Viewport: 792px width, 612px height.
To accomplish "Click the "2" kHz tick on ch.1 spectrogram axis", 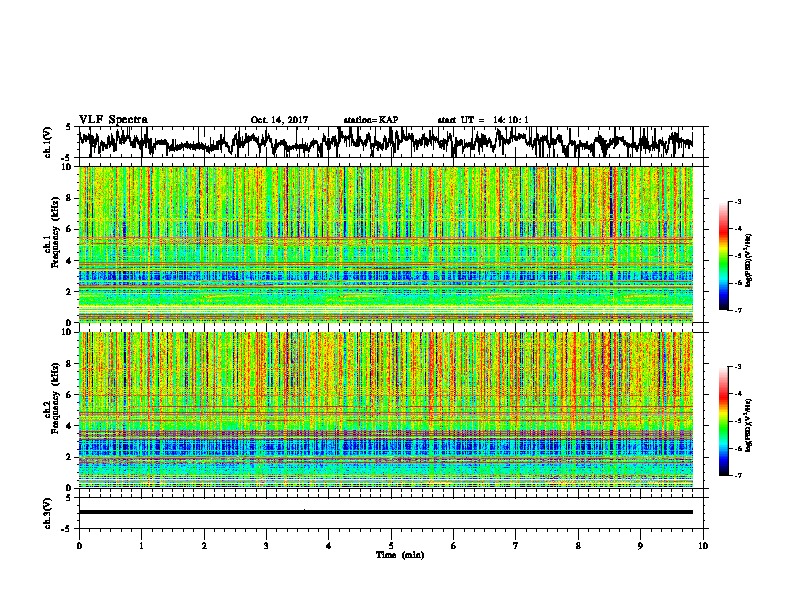I will 70,291.
